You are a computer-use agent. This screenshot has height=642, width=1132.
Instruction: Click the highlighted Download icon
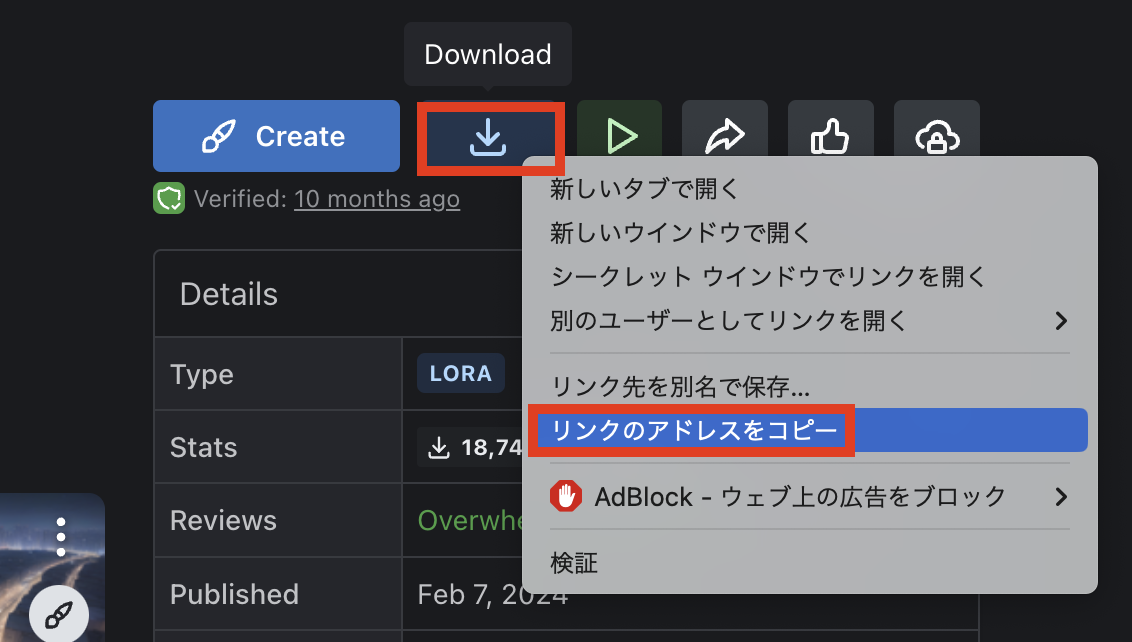(x=490, y=137)
